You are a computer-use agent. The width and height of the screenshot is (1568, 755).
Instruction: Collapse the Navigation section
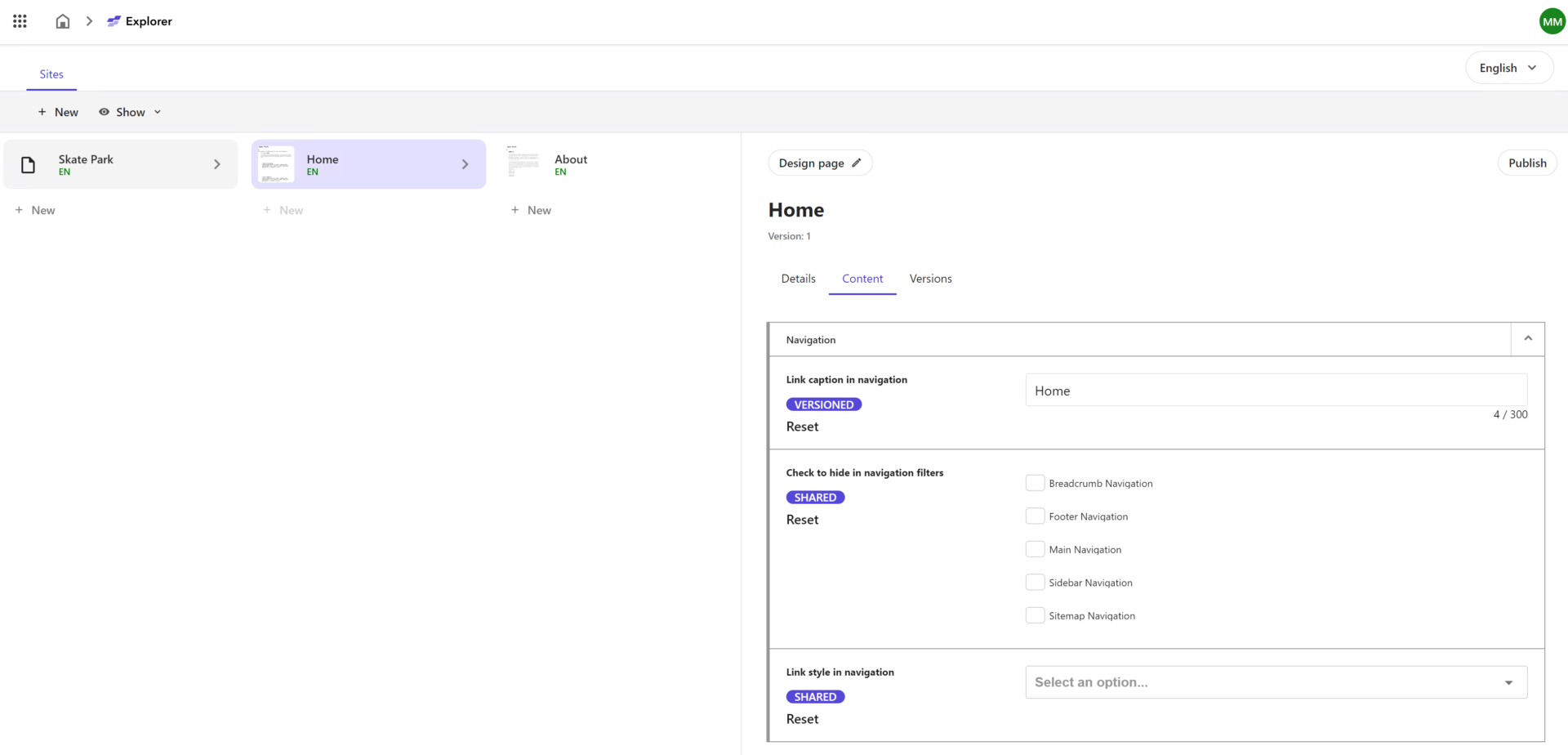click(x=1528, y=337)
